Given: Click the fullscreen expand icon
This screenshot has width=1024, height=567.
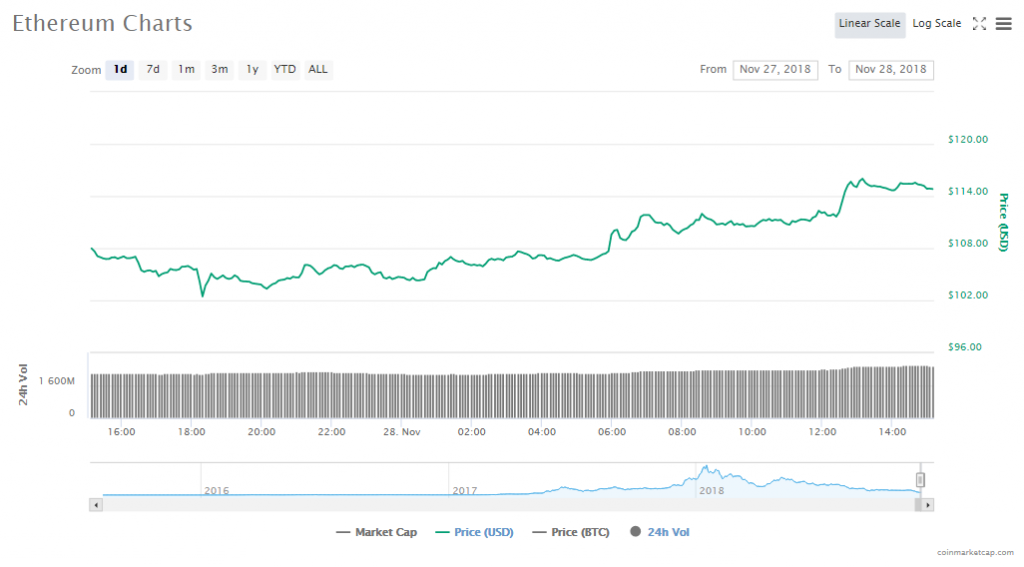Looking at the screenshot, I should pos(979,24).
